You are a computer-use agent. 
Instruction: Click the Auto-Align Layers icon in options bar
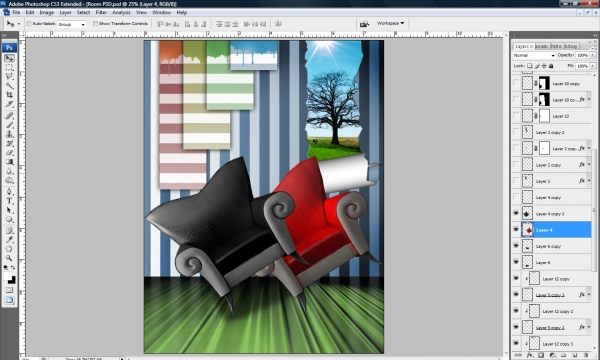(x=278, y=24)
